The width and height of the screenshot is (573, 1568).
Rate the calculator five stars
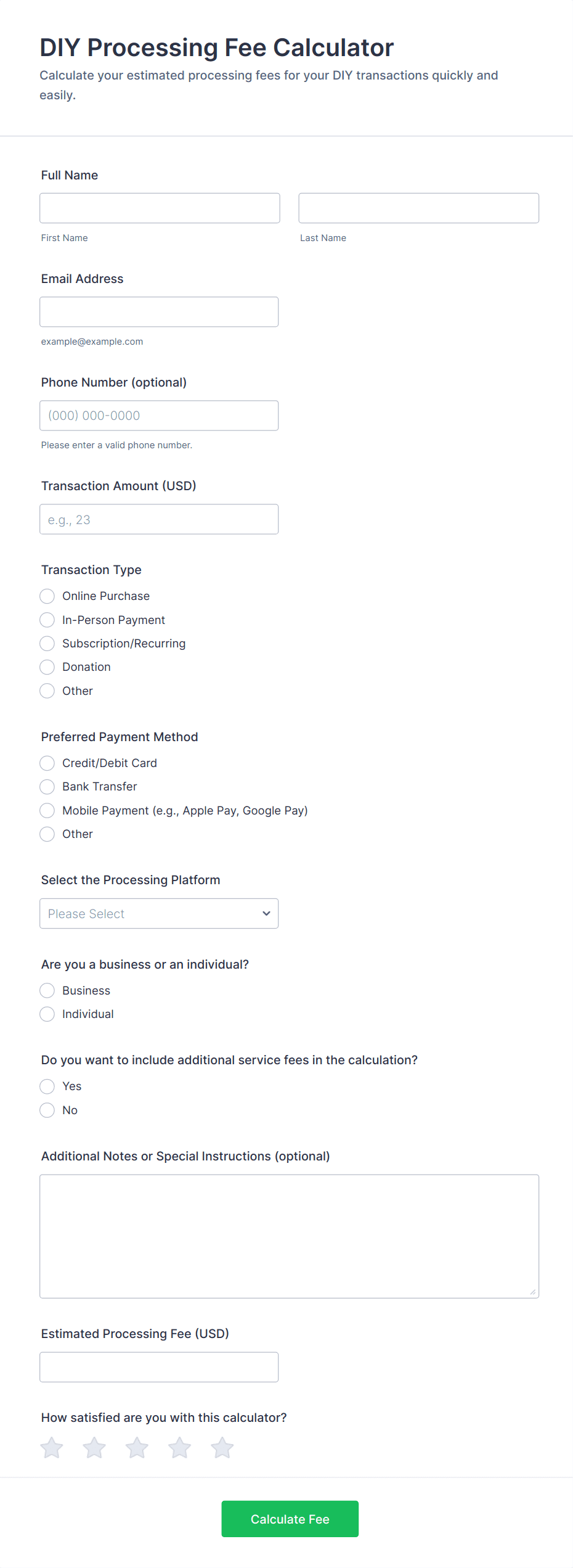click(x=222, y=1448)
